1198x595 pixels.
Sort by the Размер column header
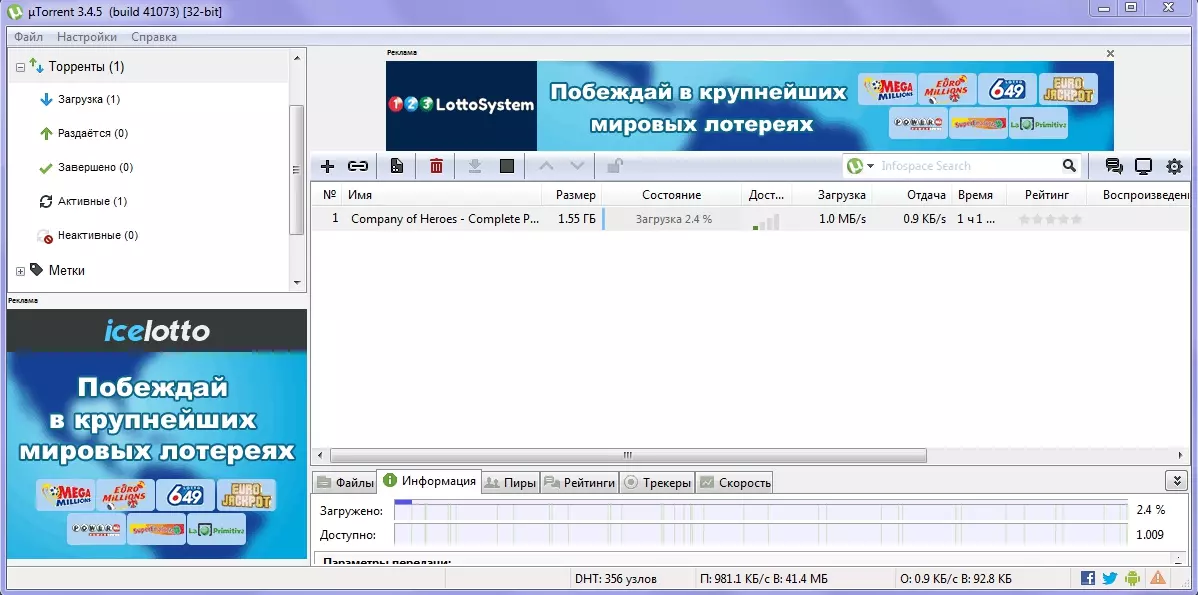coord(571,195)
